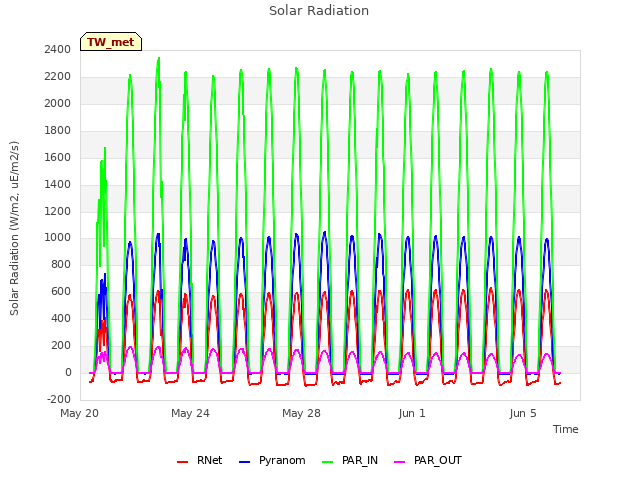Click the 1200 y-axis tick label
The width and height of the screenshot is (640, 480).
pyautogui.click(x=58, y=211)
